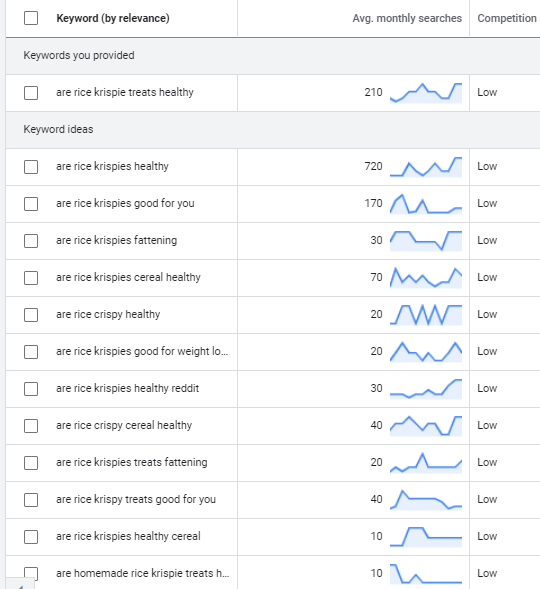Sort by Avg. monthly searches header
The width and height of the screenshot is (540, 589).
(x=407, y=18)
